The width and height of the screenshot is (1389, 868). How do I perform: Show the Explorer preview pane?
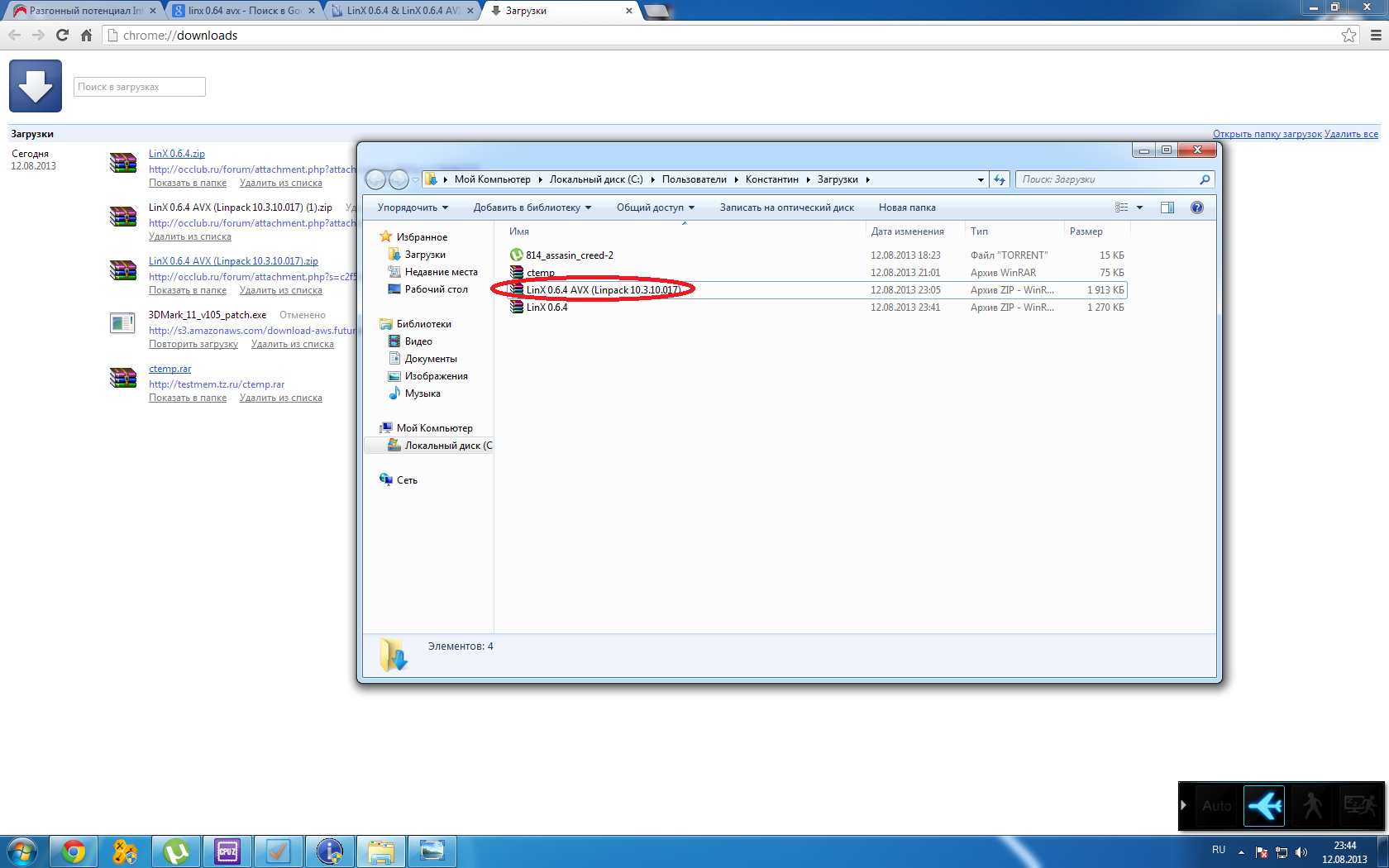click(1167, 207)
